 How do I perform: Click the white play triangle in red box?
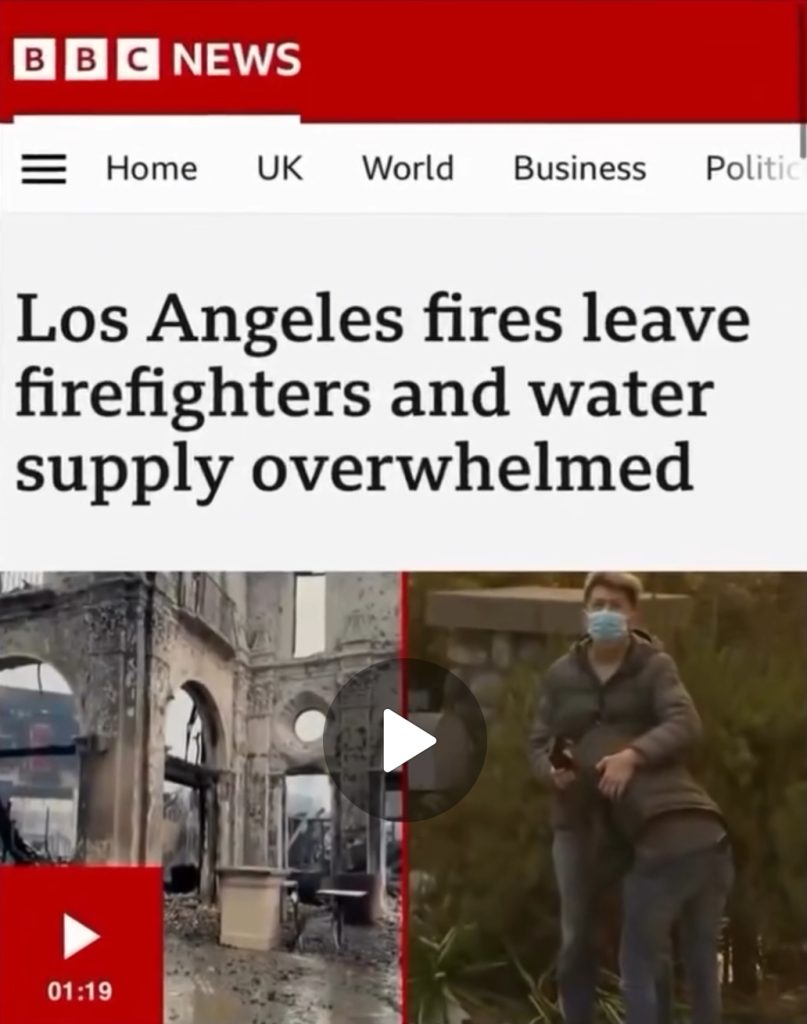[81, 936]
